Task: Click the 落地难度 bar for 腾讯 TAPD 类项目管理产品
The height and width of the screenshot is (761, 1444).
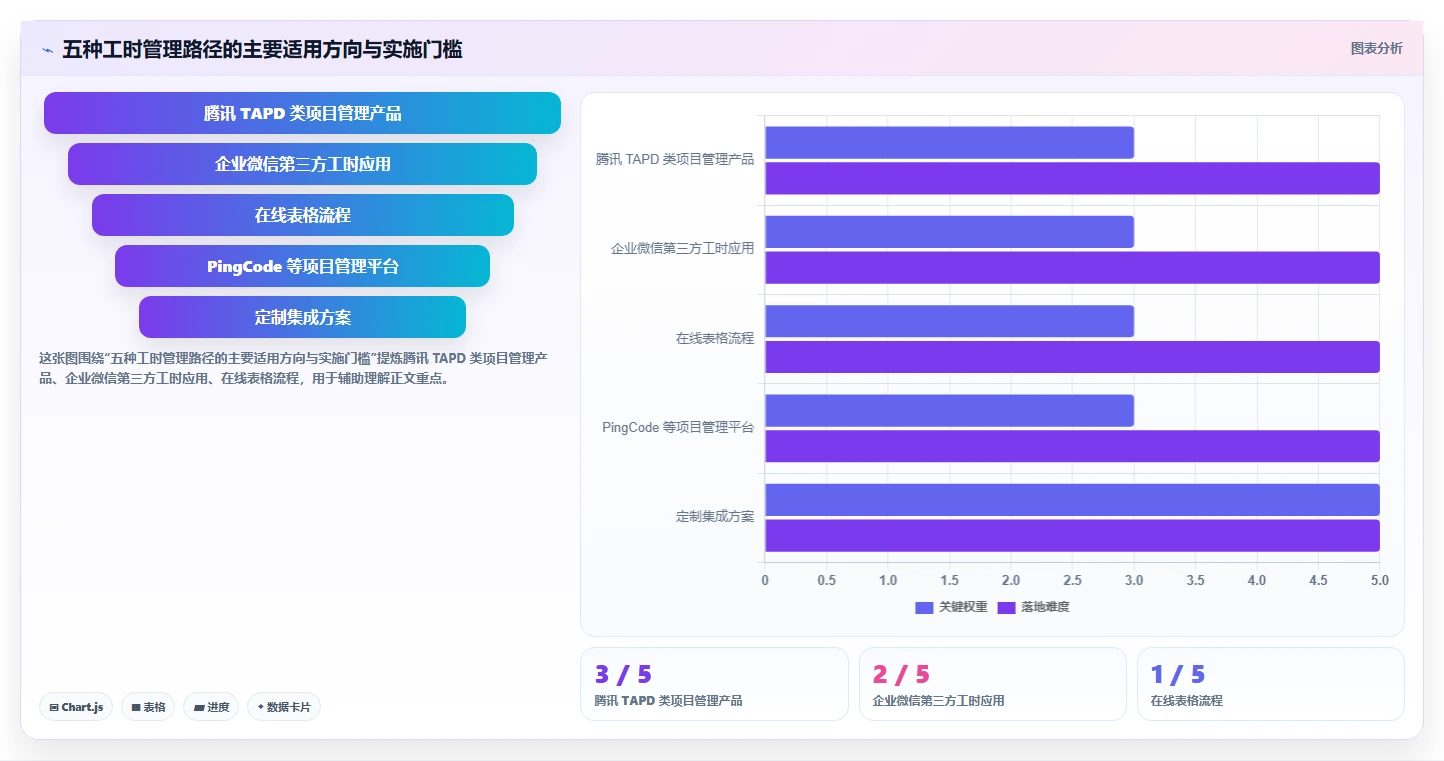Action: [x=1072, y=178]
